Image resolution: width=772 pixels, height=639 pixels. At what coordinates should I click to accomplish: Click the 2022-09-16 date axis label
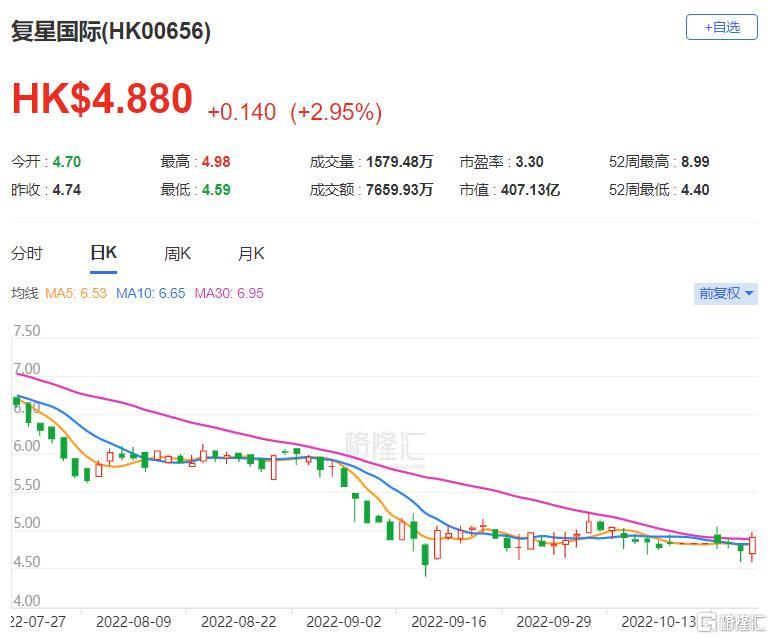449,622
